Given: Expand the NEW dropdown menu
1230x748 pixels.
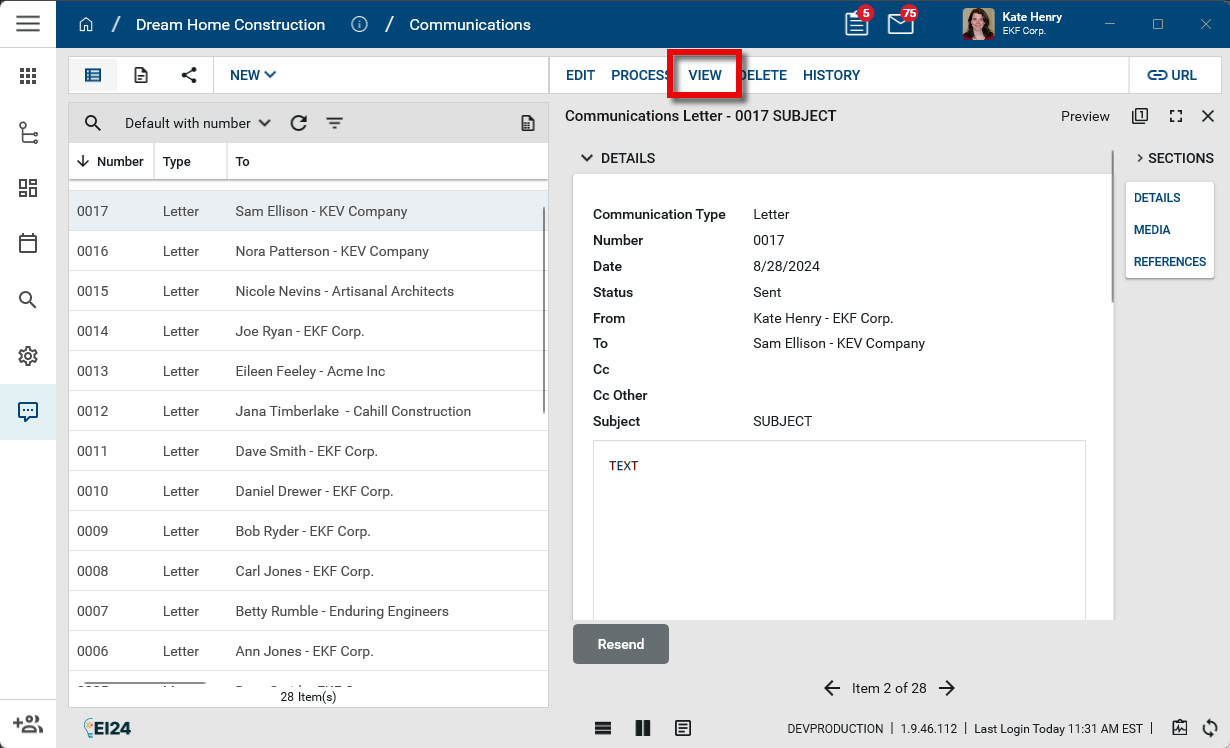Looking at the screenshot, I should click(x=252, y=75).
